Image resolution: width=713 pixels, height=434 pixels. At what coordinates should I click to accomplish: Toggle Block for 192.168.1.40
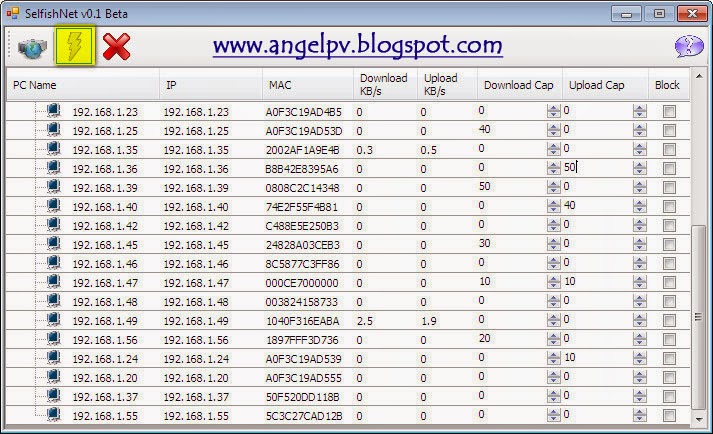pyautogui.click(x=669, y=207)
